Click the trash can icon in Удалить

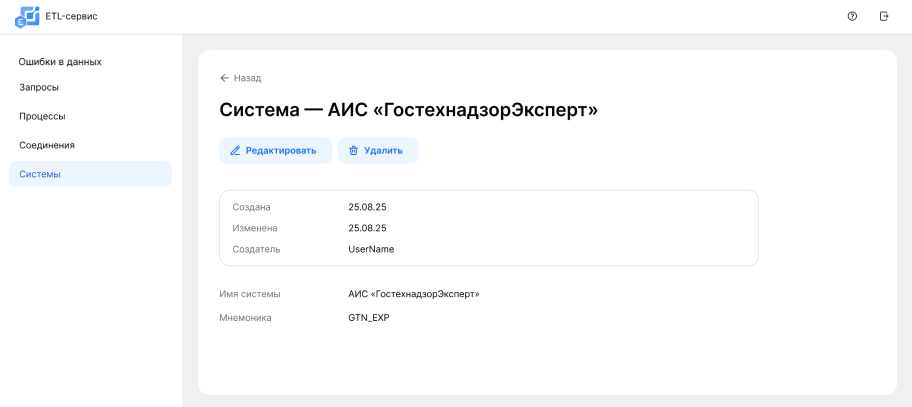coord(353,151)
